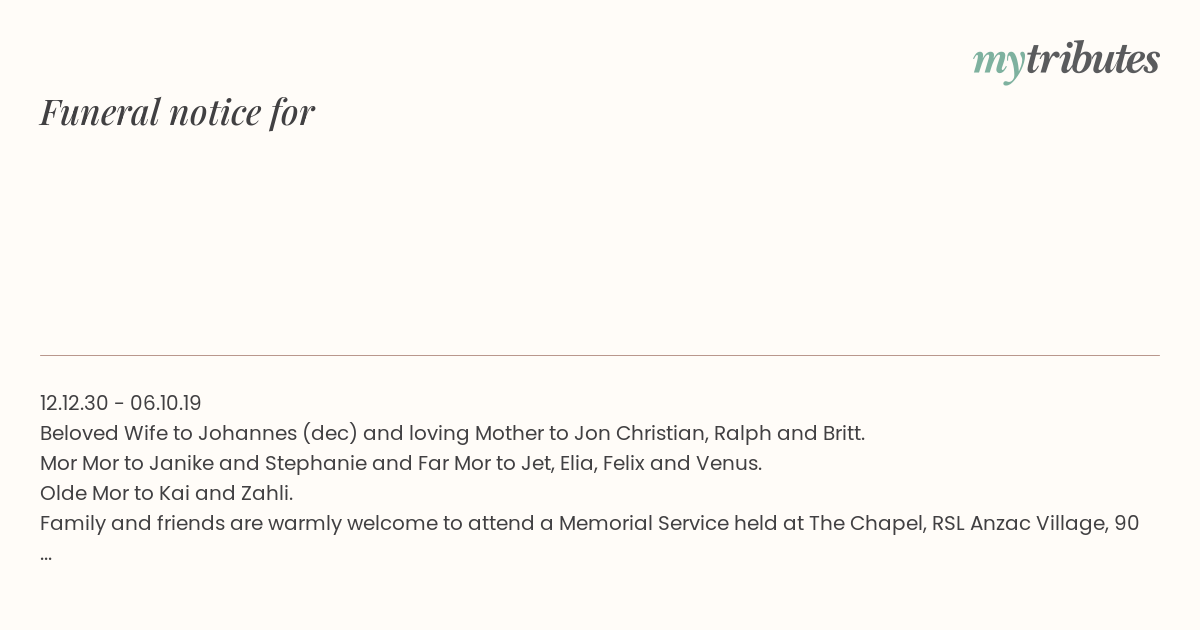Click the word 'tributes' in the logo
Viewport: 1200px width, 630px height.
coord(1093,59)
